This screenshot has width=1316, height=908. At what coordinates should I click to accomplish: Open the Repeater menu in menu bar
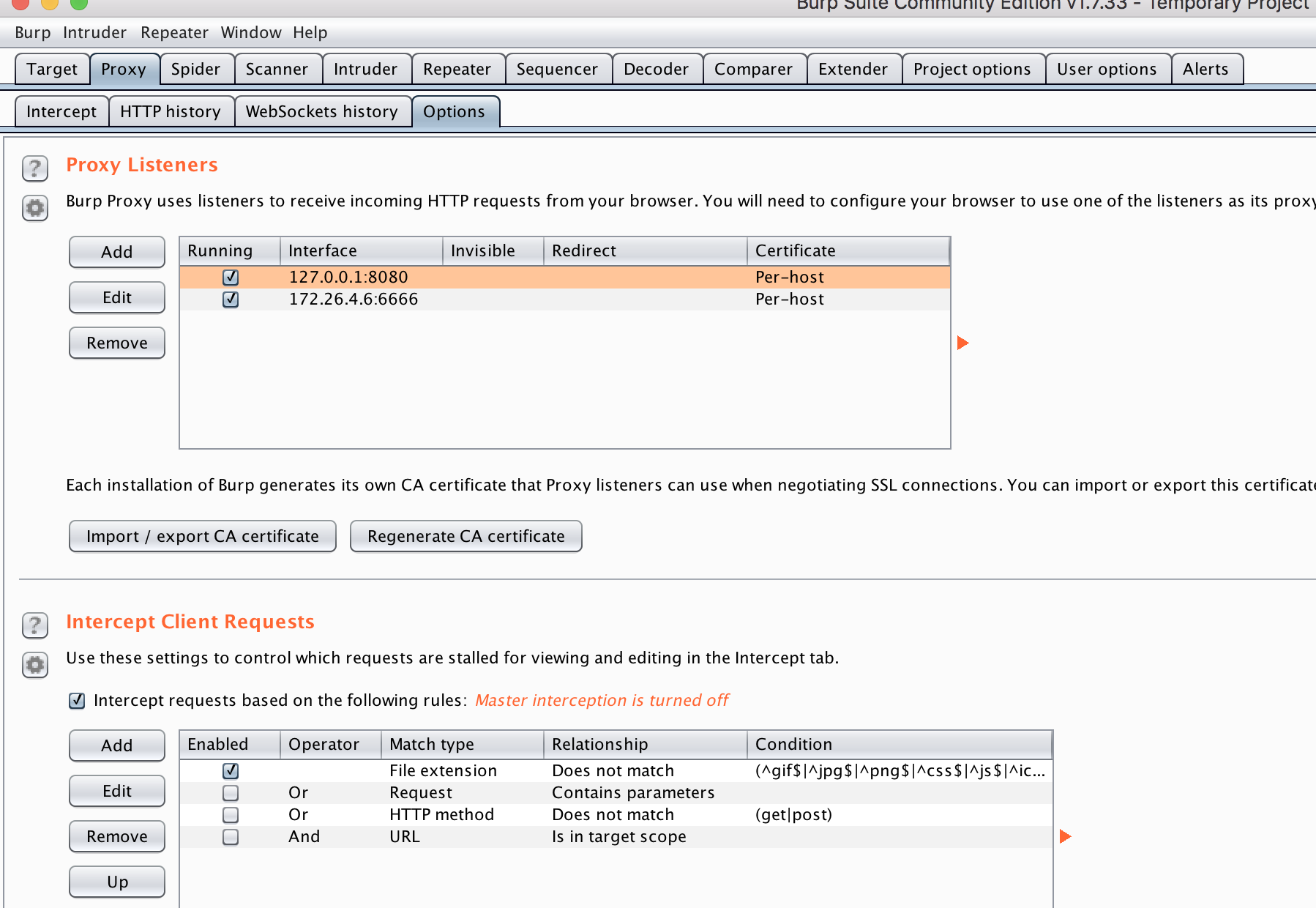coord(174,33)
